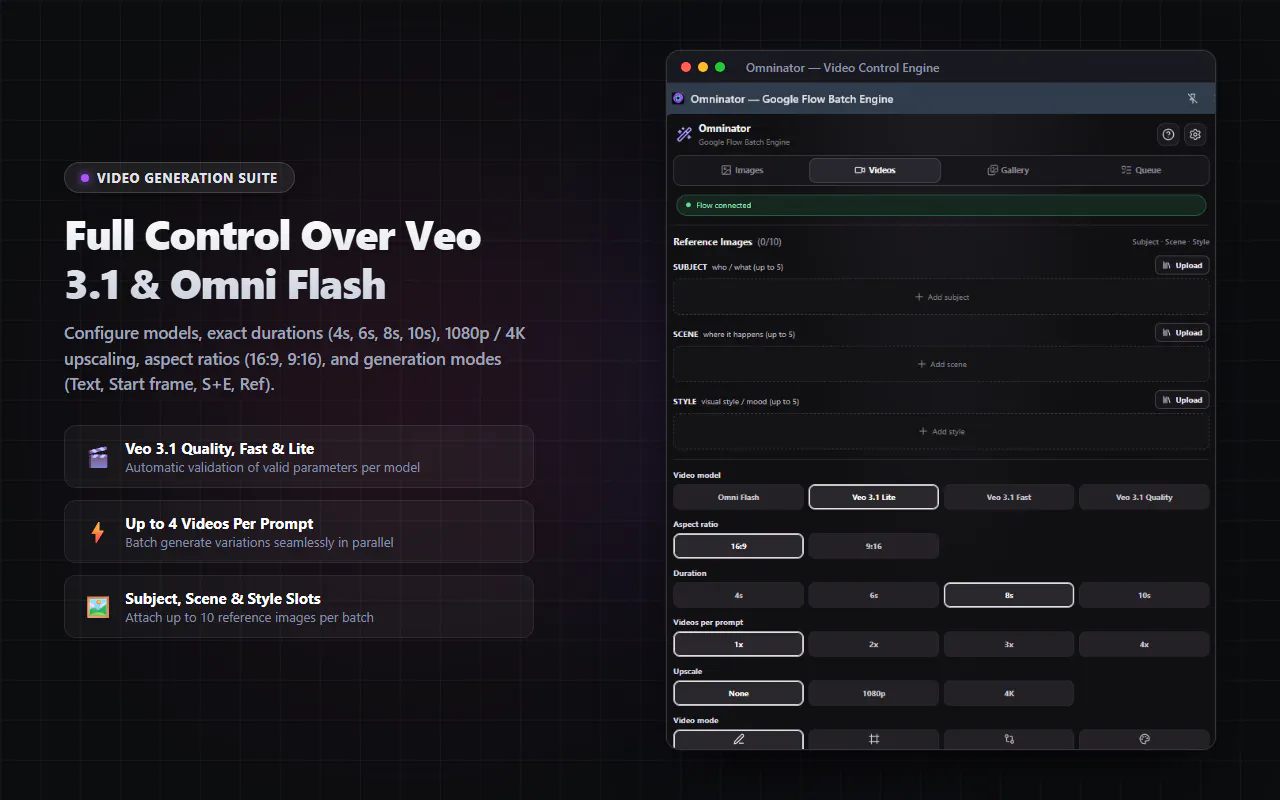Image resolution: width=1280 pixels, height=800 pixels.
Task: Click the clapperboard icon on the Veo 3.1 card
Action: [98, 457]
